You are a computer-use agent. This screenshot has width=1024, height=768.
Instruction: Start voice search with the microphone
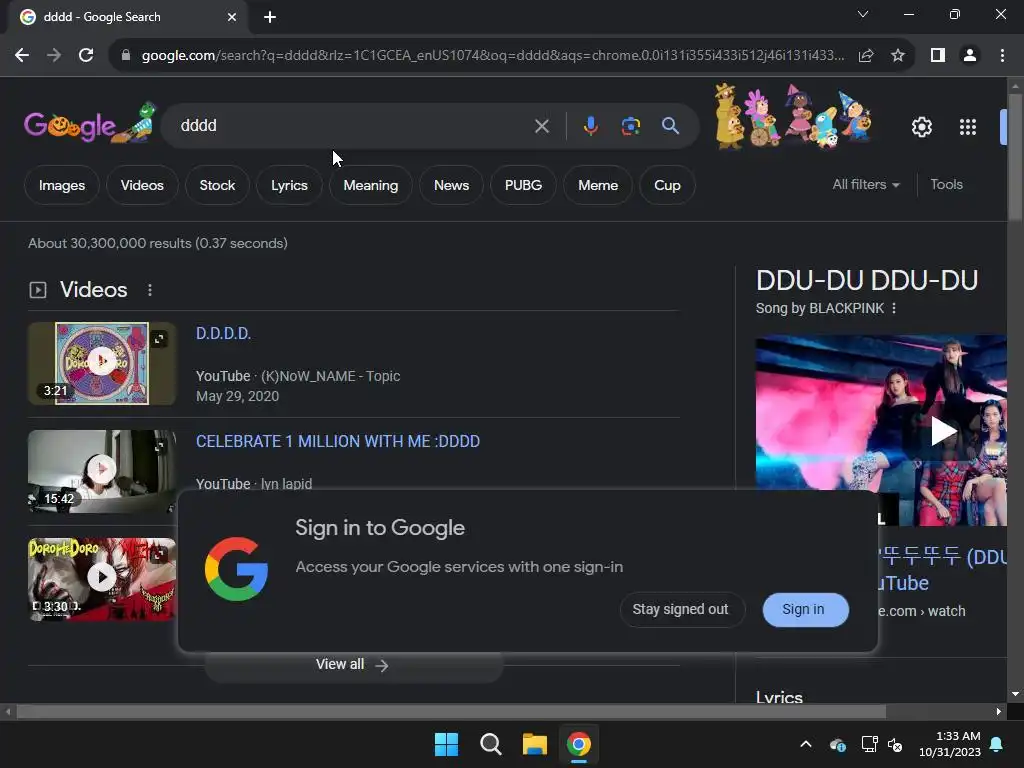[x=590, y=125]
